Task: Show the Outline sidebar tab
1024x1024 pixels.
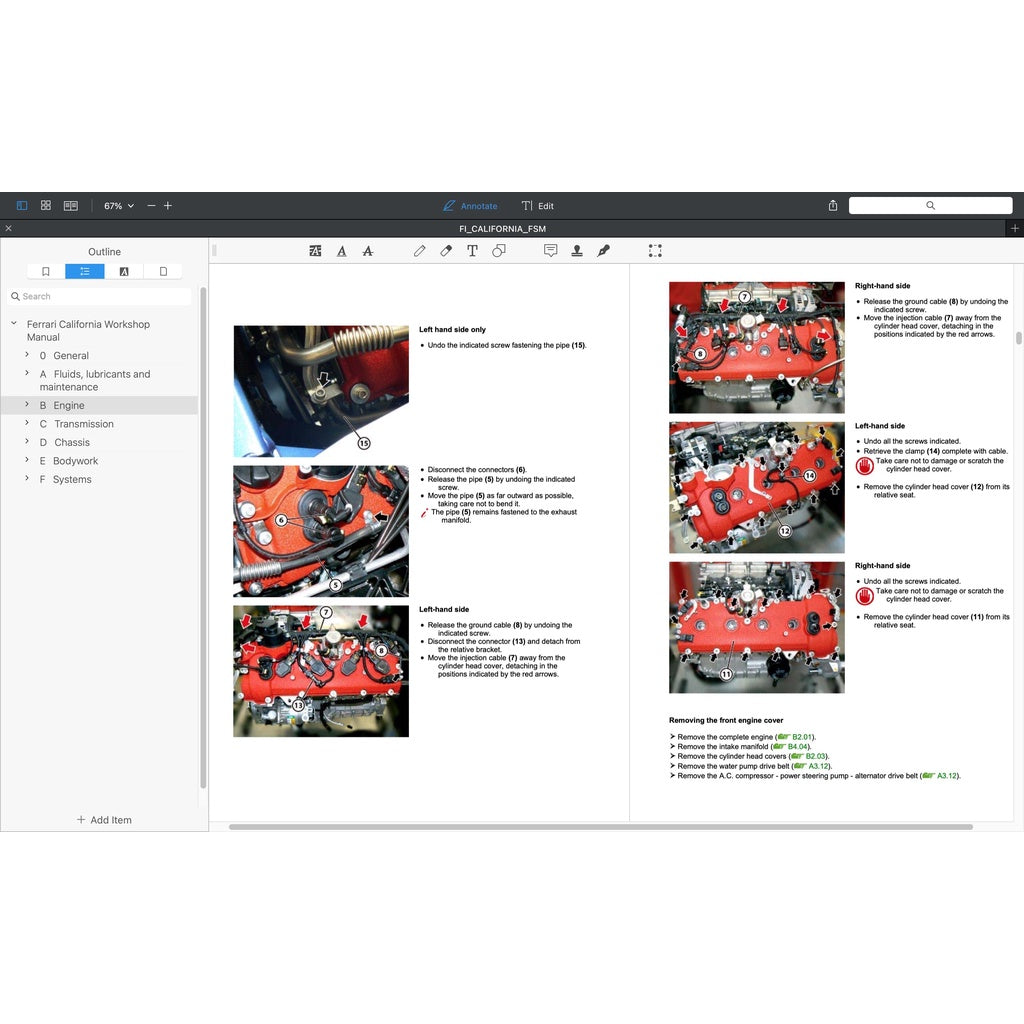Action: pyautogui.click(x=85, y=272)
